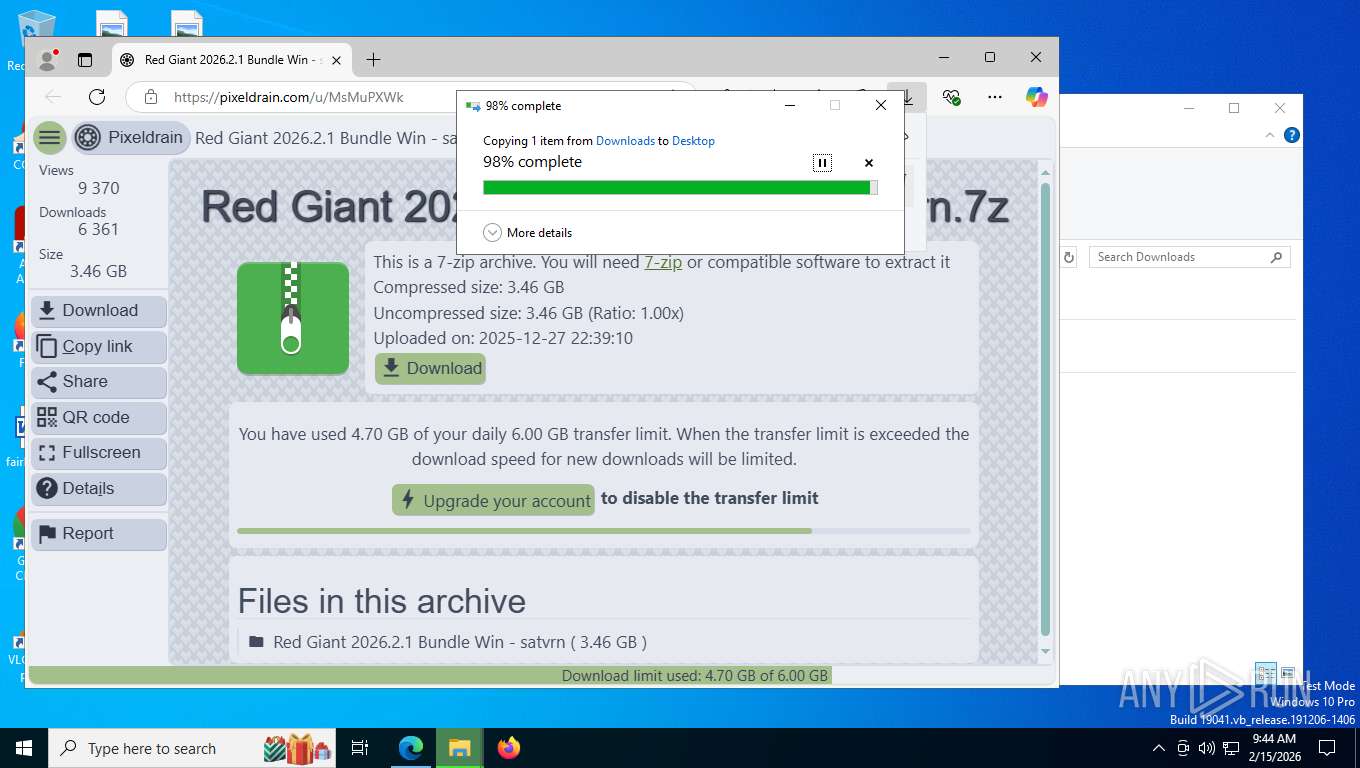Open Firefox from taskbar

509,748
